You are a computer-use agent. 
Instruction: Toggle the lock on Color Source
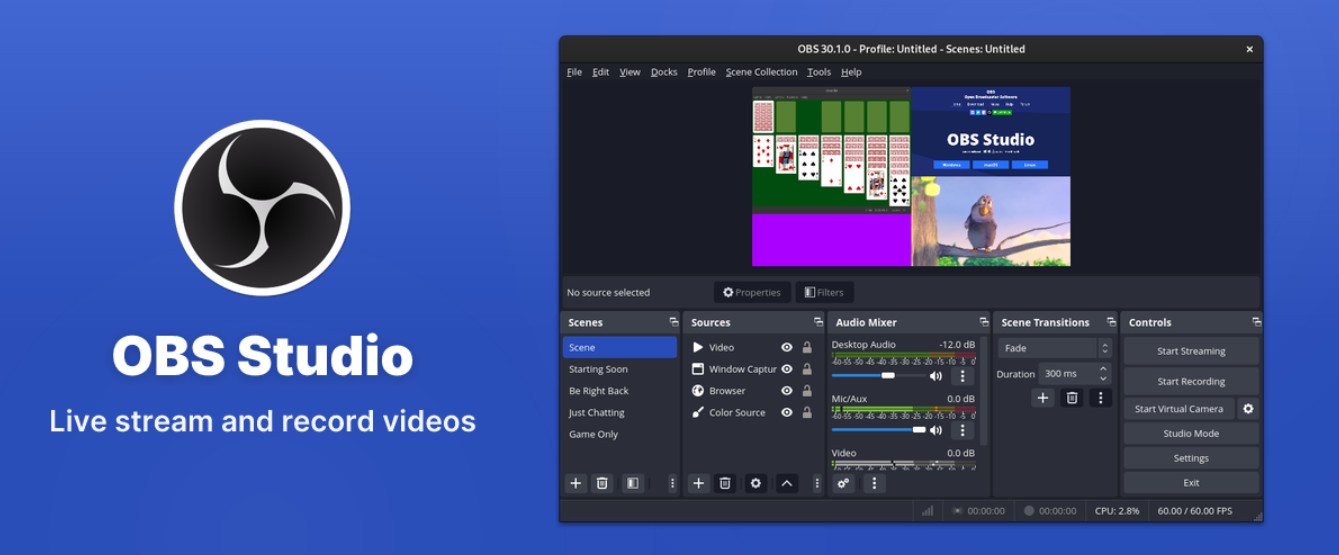[807, 412]
